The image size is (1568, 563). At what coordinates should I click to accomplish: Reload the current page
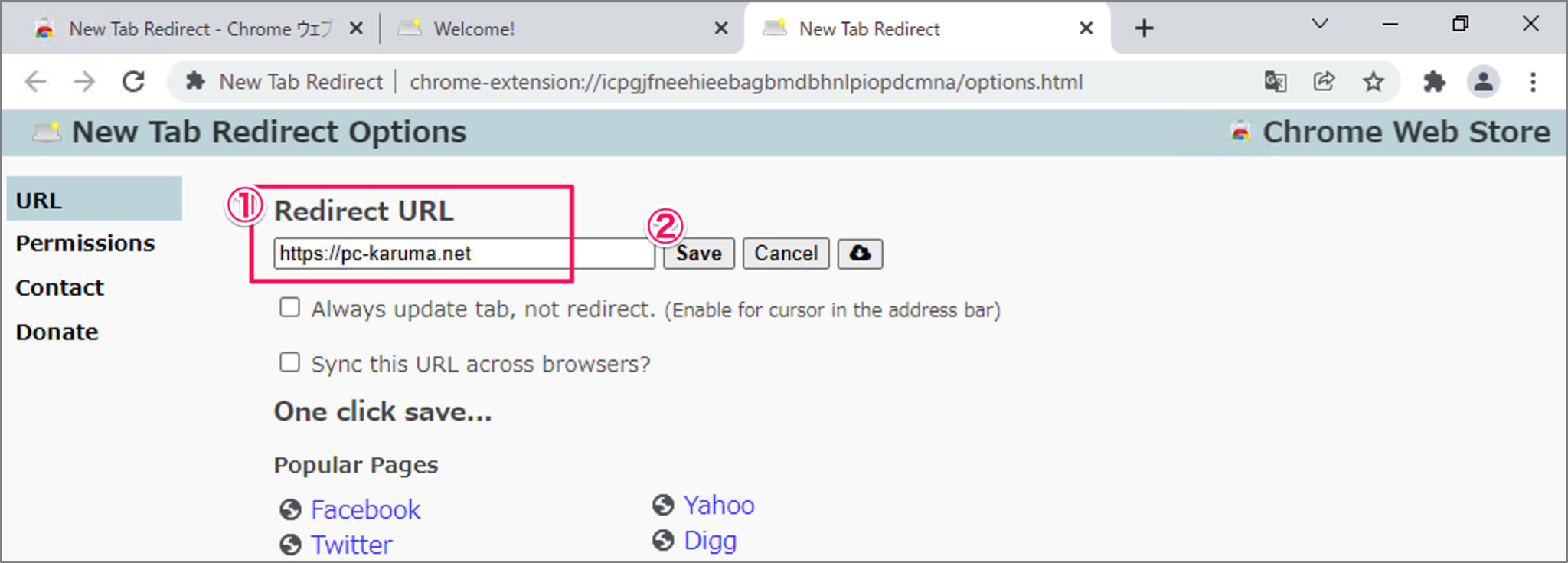coord(134,80)
